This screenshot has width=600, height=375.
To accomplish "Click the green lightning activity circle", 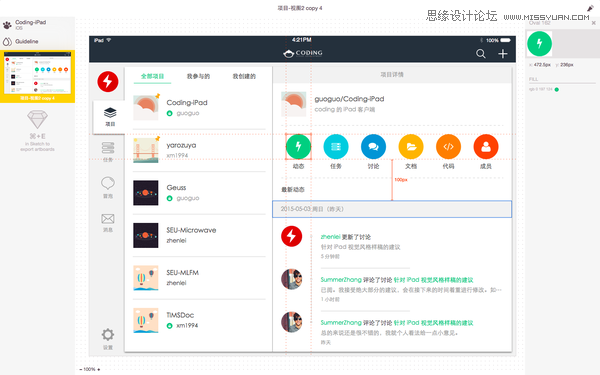I will (298, 147).
